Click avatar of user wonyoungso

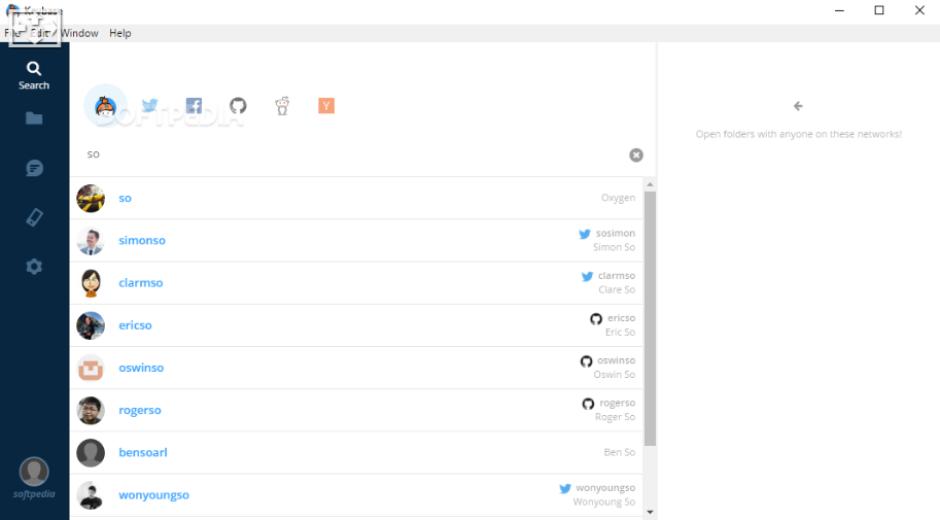tap(91, 495)
